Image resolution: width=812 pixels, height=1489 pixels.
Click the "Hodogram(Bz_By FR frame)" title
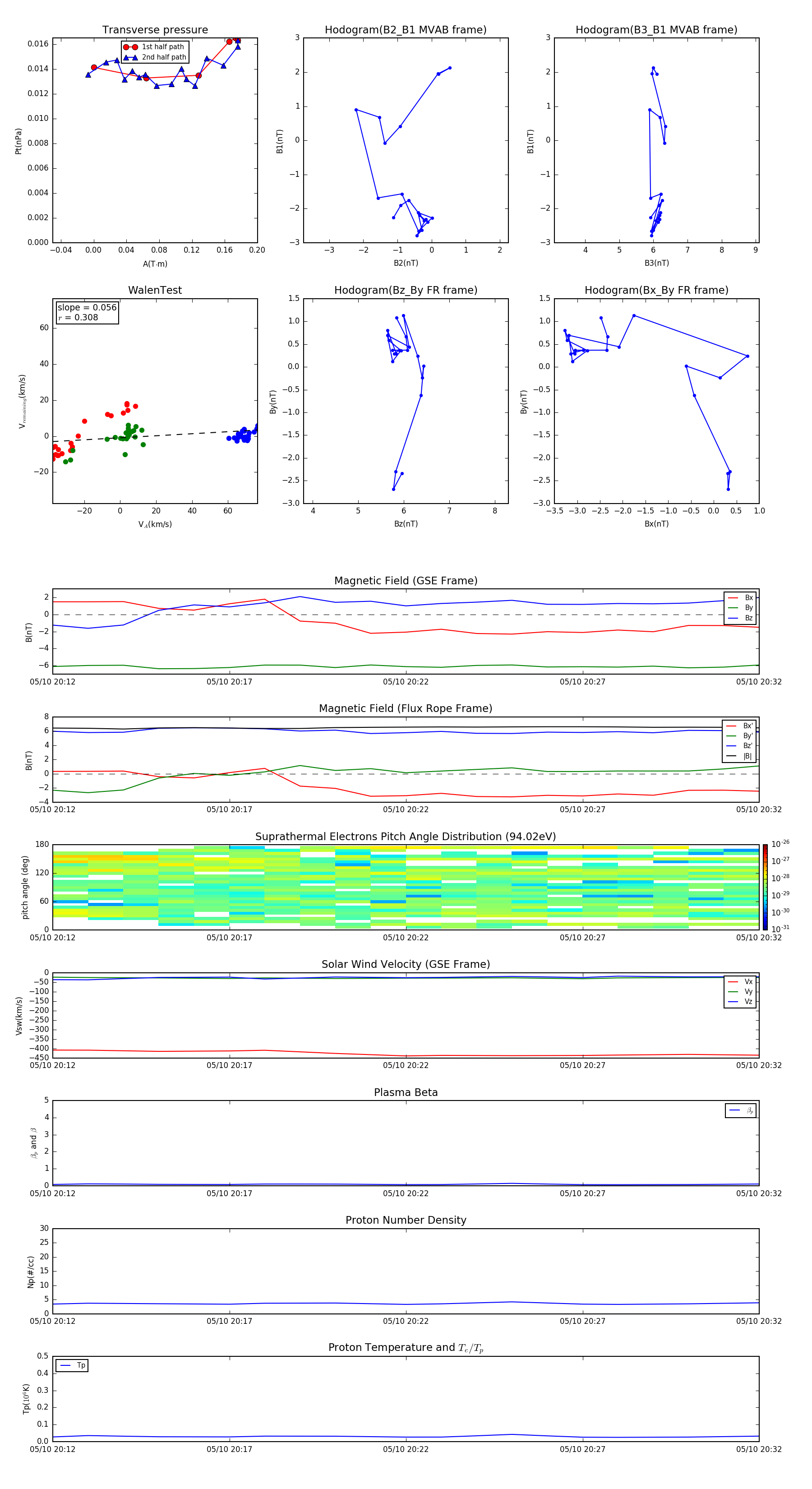(406, 290)
